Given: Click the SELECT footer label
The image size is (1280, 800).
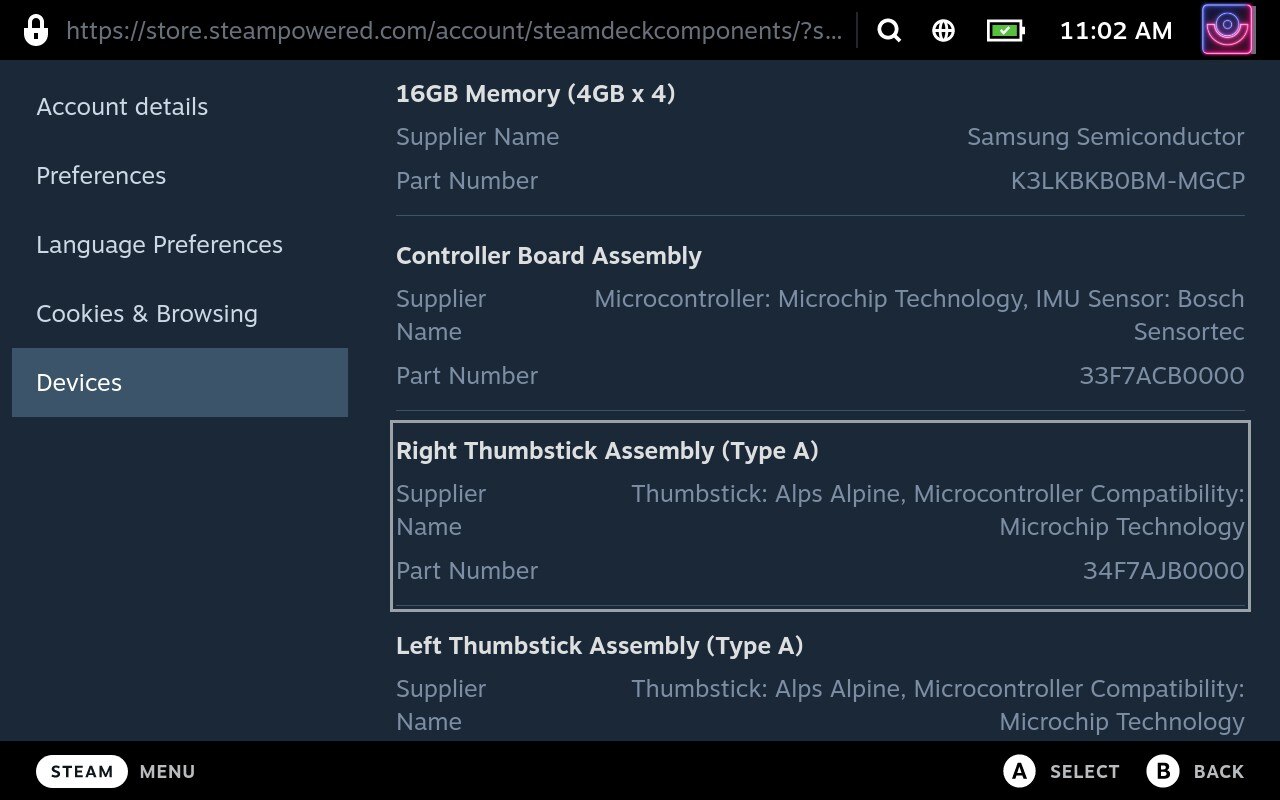Looking at the screenshot, I should pos(1084,772).
